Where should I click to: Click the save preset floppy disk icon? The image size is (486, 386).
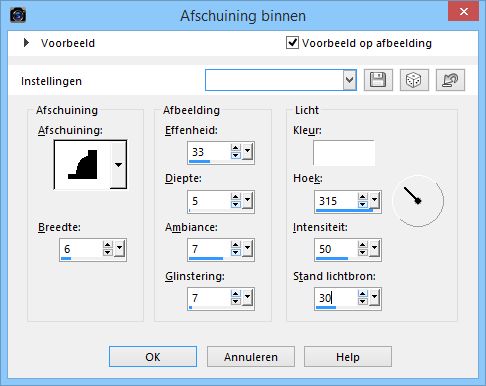pyautogui.click(x=378, y=80)
